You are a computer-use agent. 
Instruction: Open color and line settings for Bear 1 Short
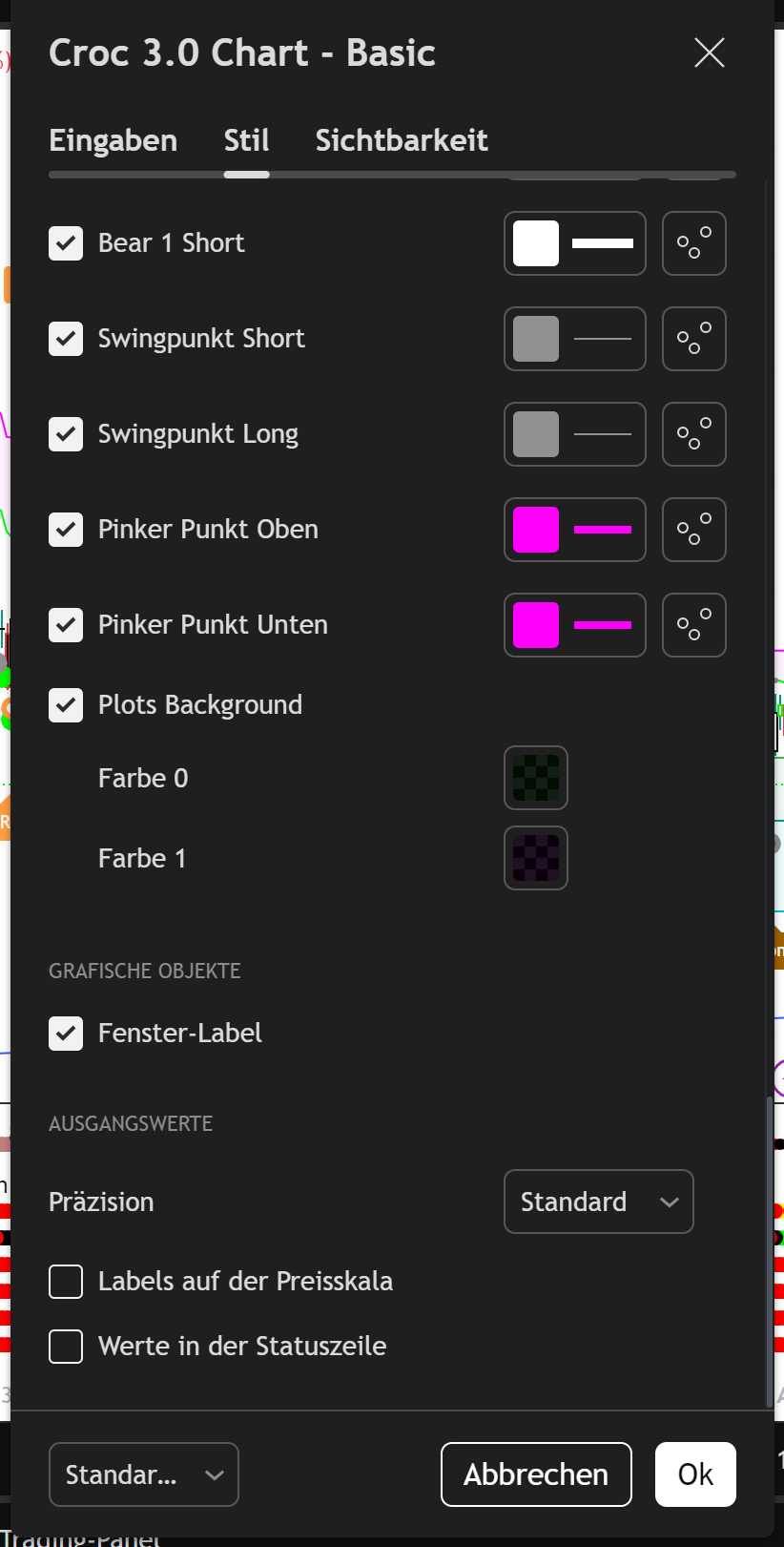tap(574, 243)
